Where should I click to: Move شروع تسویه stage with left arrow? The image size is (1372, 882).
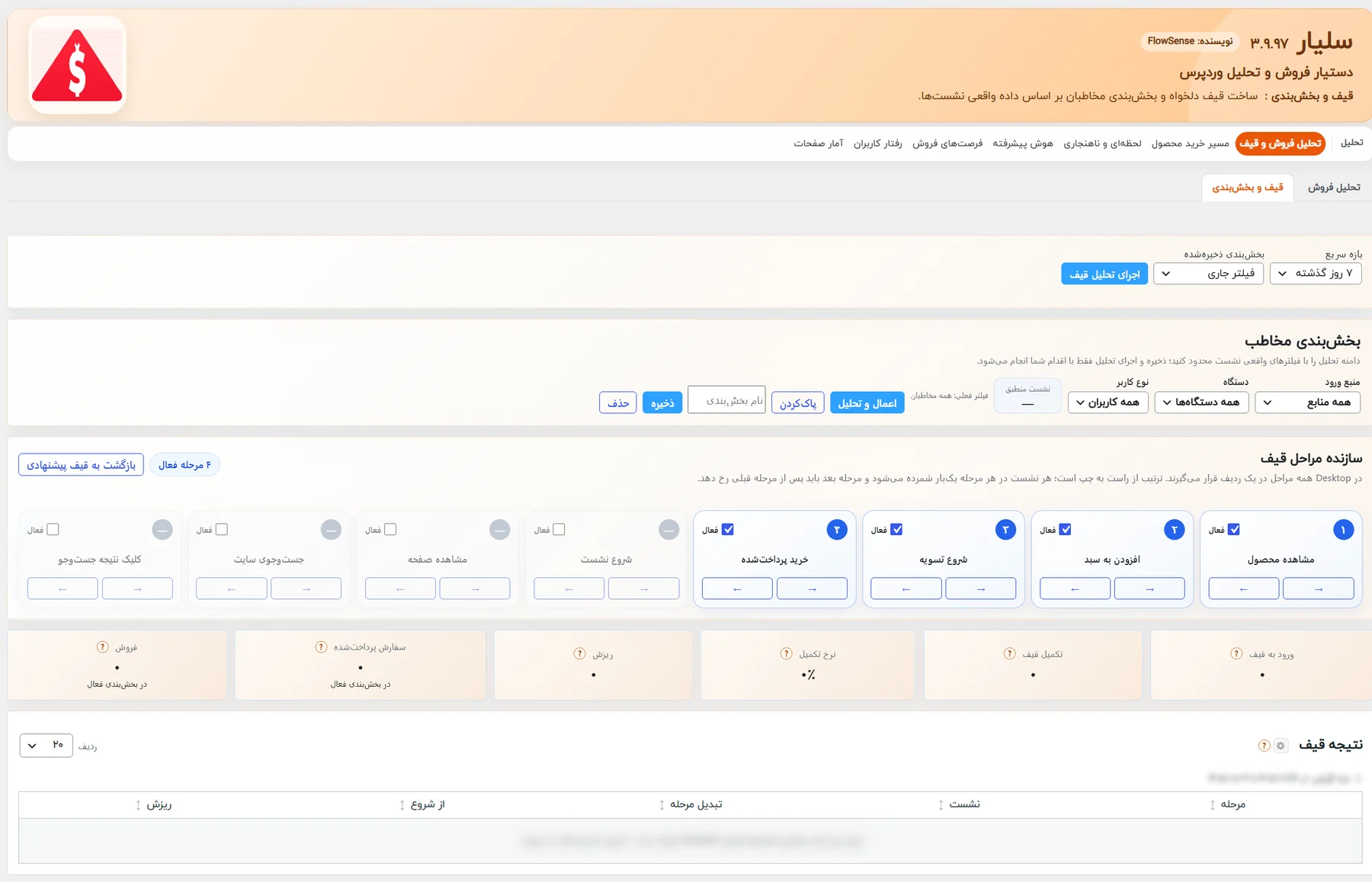click(906, 589)
